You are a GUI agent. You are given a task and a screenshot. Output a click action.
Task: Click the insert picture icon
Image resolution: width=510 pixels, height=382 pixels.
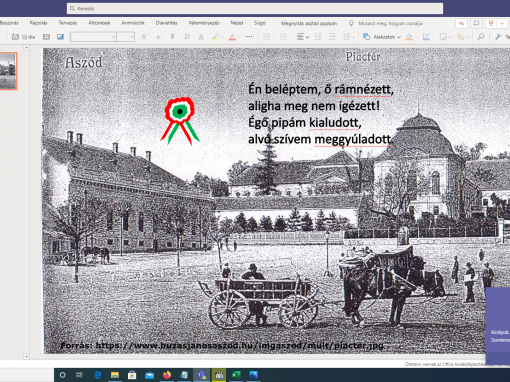point(60,37)
